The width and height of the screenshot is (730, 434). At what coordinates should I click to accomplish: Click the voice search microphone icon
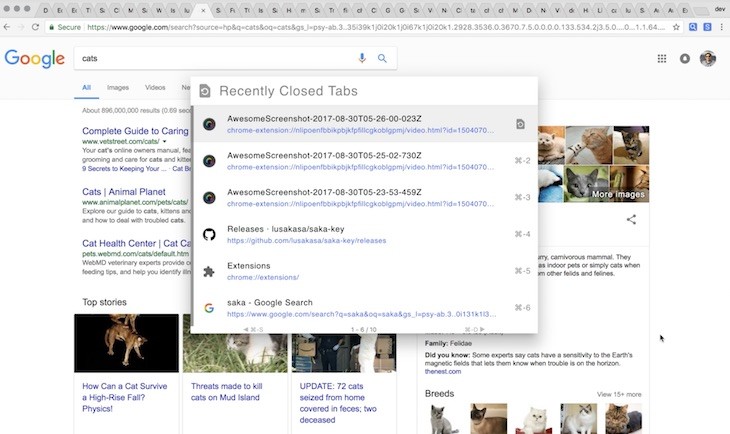click(362, 58)
